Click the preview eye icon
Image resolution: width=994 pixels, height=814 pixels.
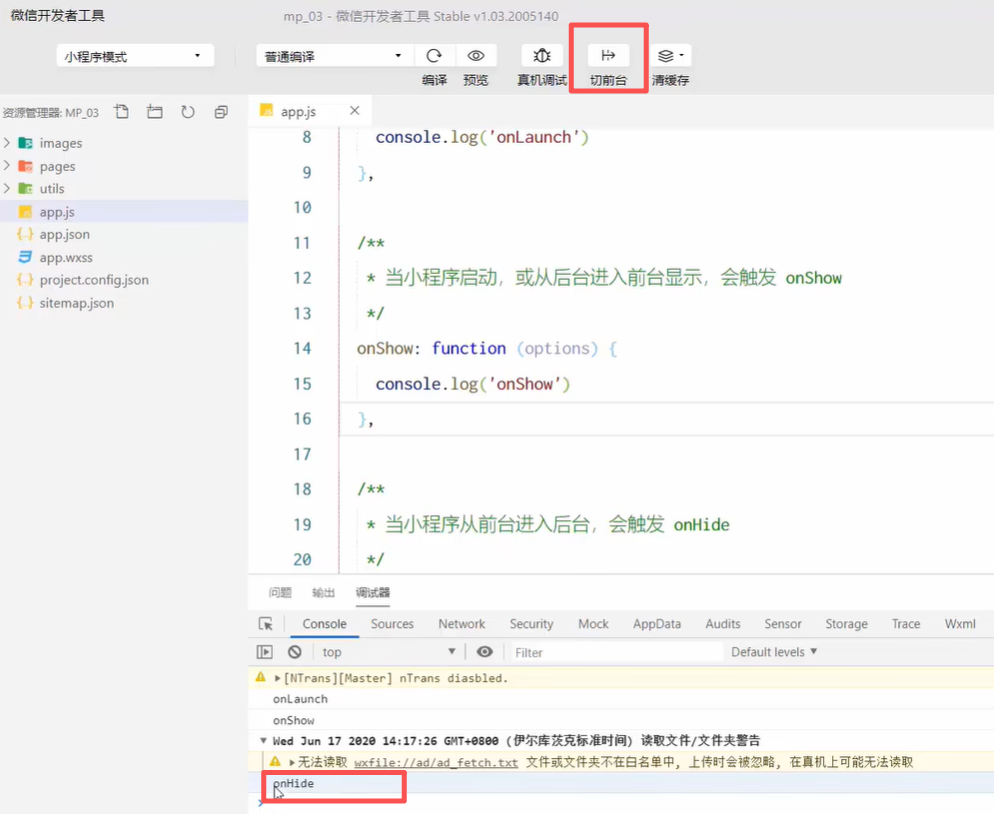tap(476, 56)
